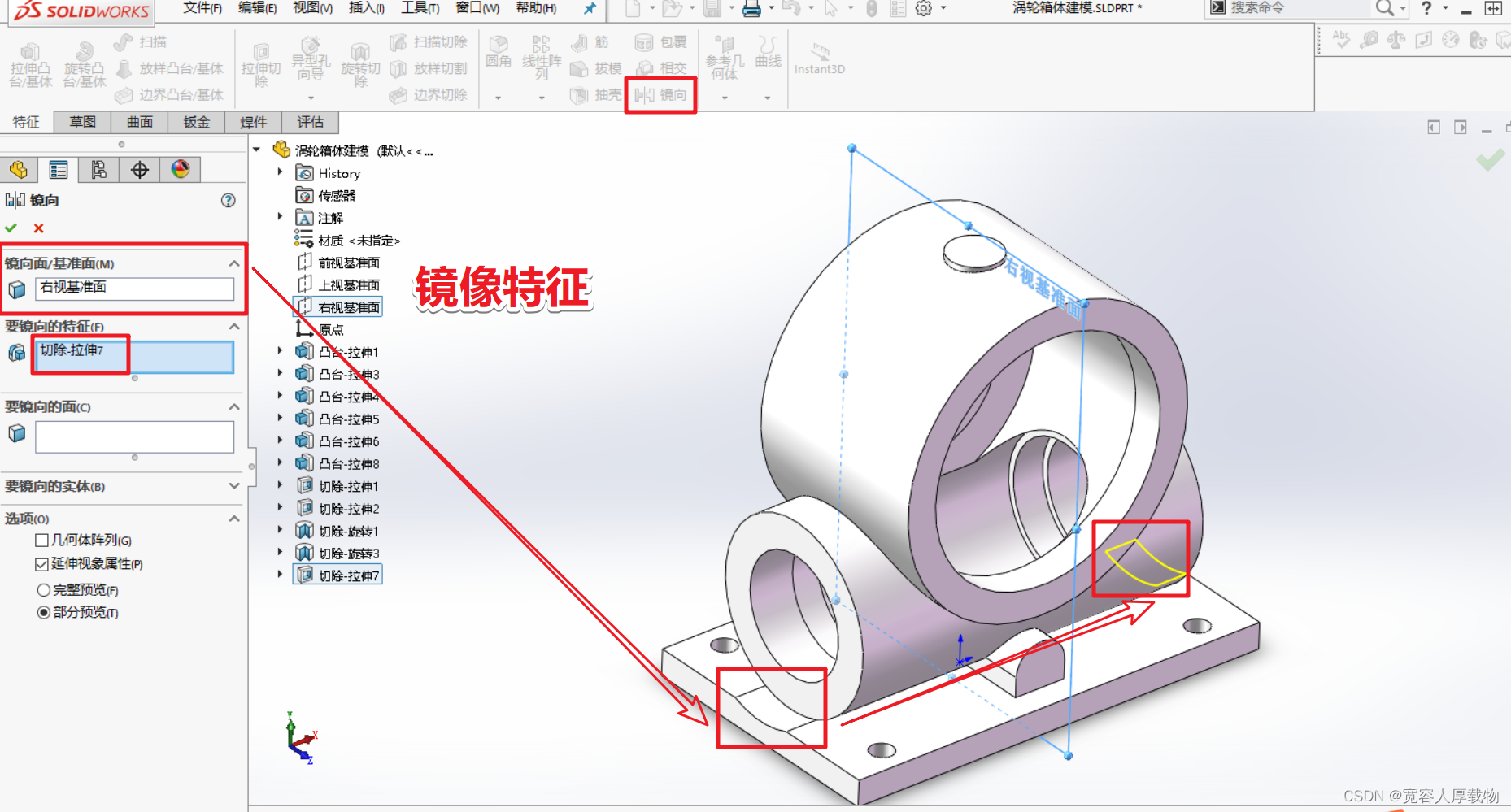The image size is (1511, 812).
Task: Select 右视基准面 in the feature tree
Action: tap(349, 307)
